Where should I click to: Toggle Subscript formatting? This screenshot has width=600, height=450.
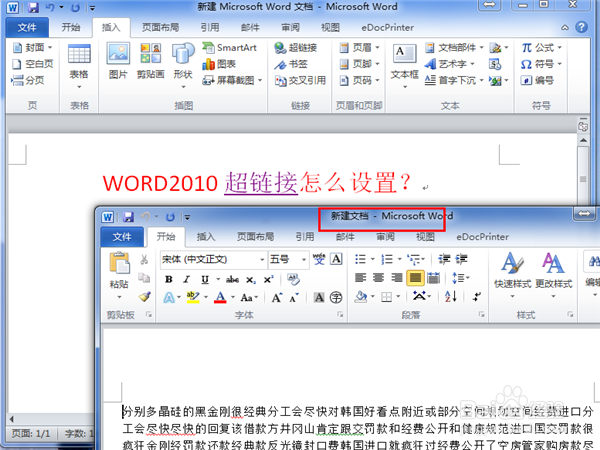click(x=251, y=280)
